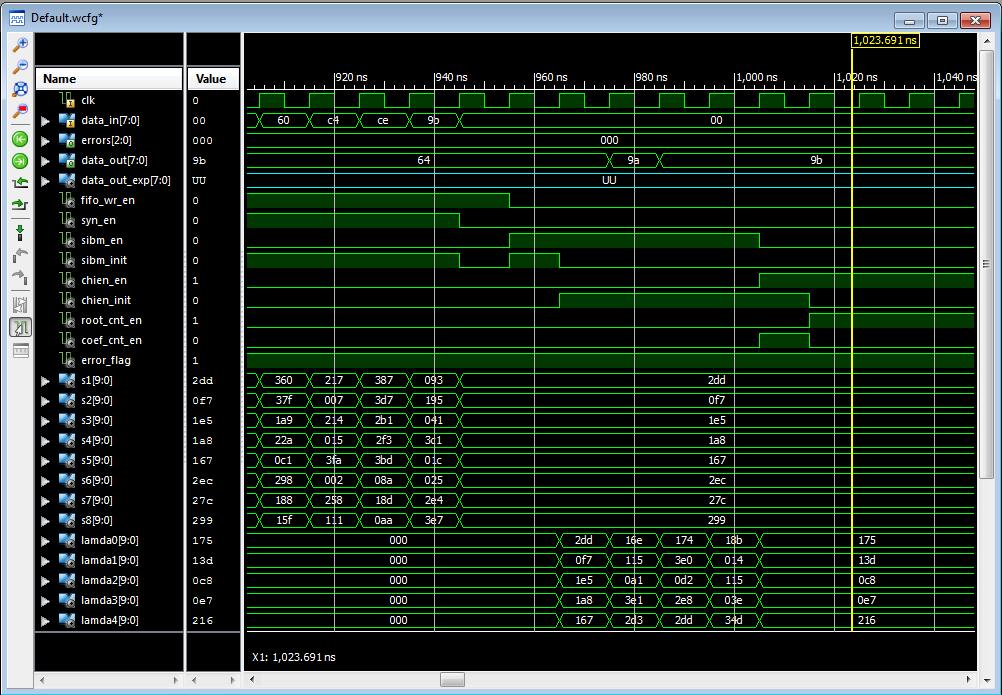The image size is (1002, 695).
Task: Jump to latest time with green right arrow
Action: point(20,161)
